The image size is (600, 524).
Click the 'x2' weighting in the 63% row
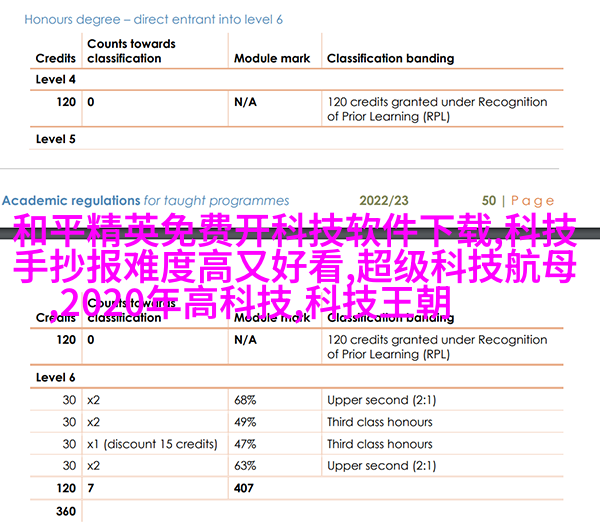(93, 466)
